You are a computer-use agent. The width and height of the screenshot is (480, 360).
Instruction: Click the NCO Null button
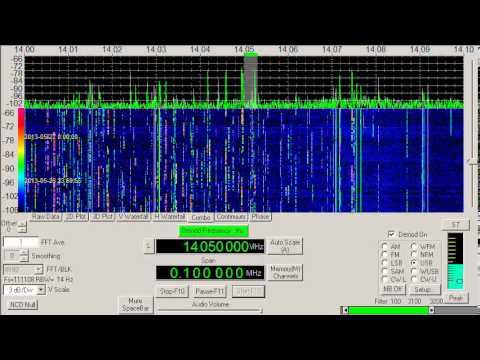point(23,305)
